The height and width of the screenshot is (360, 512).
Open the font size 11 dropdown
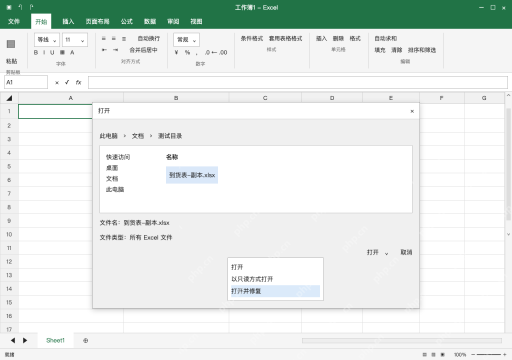click(x=75, y=40)
